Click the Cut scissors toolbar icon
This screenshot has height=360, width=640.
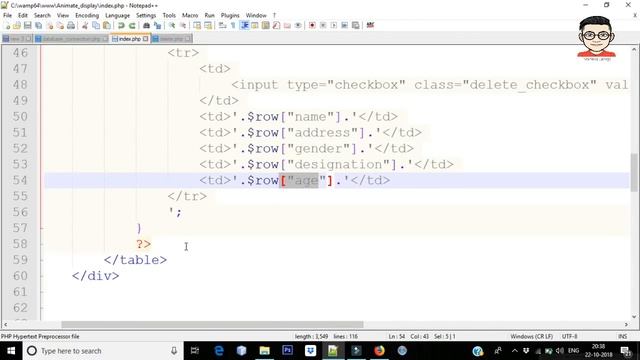pyautogui.click(x=85, y=25)
